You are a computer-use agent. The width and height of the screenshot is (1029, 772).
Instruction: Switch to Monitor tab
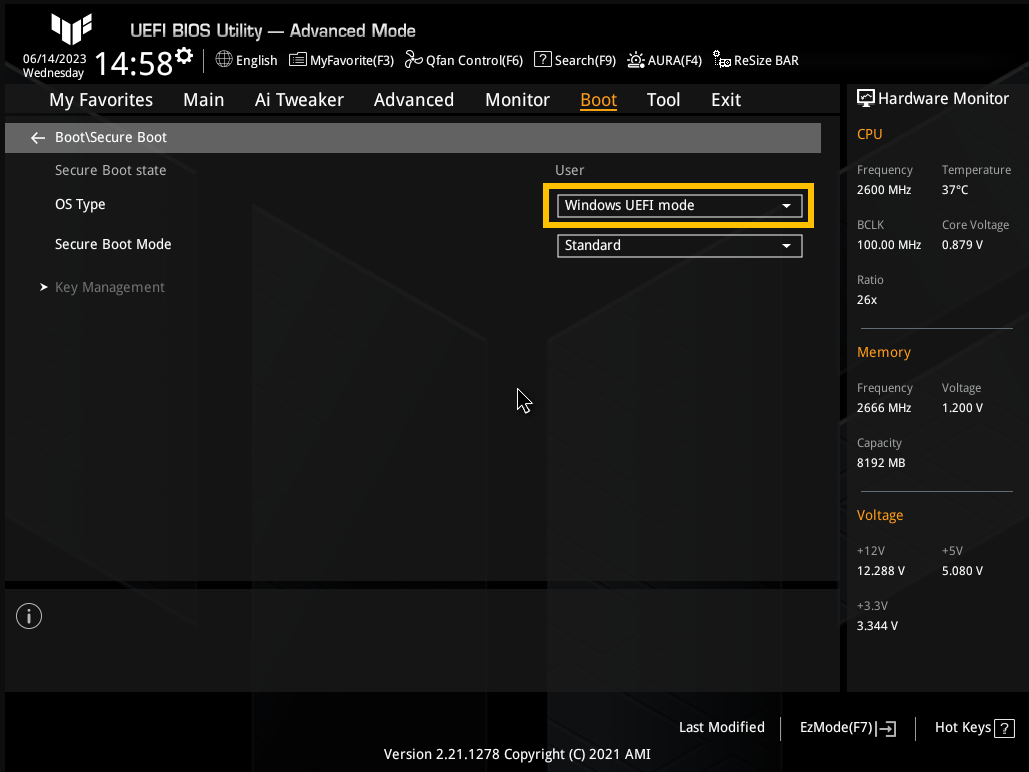(x=517, y=100)
